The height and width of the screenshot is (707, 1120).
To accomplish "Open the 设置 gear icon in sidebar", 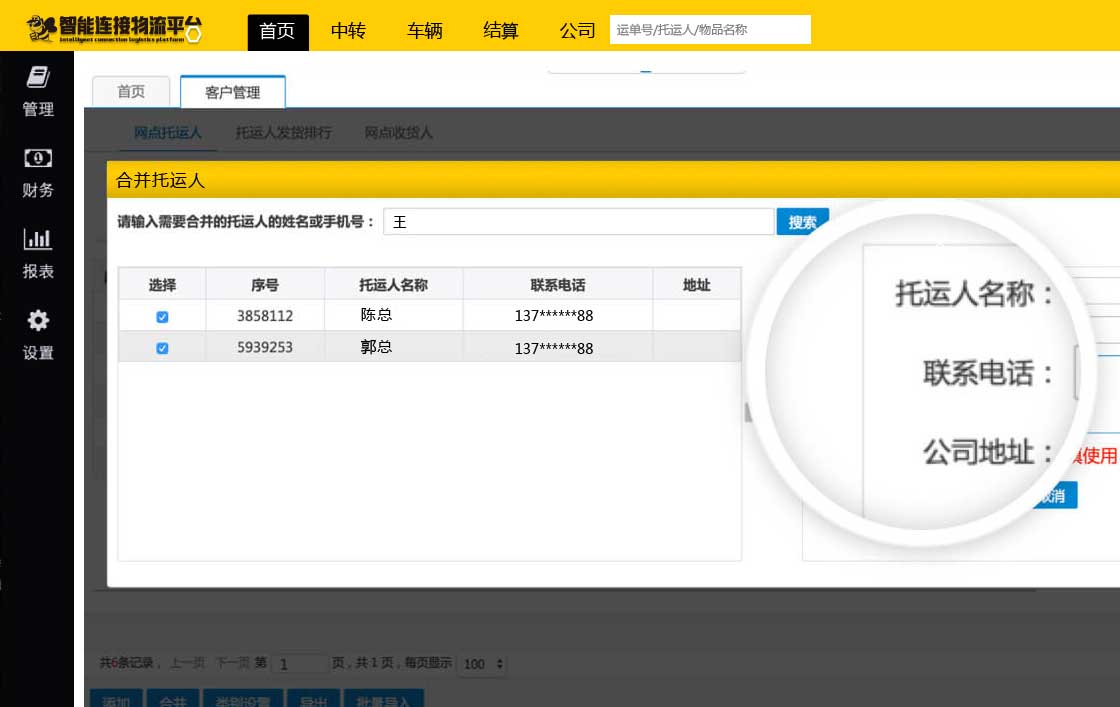I will pyautogui.click(x=38, y=321).
